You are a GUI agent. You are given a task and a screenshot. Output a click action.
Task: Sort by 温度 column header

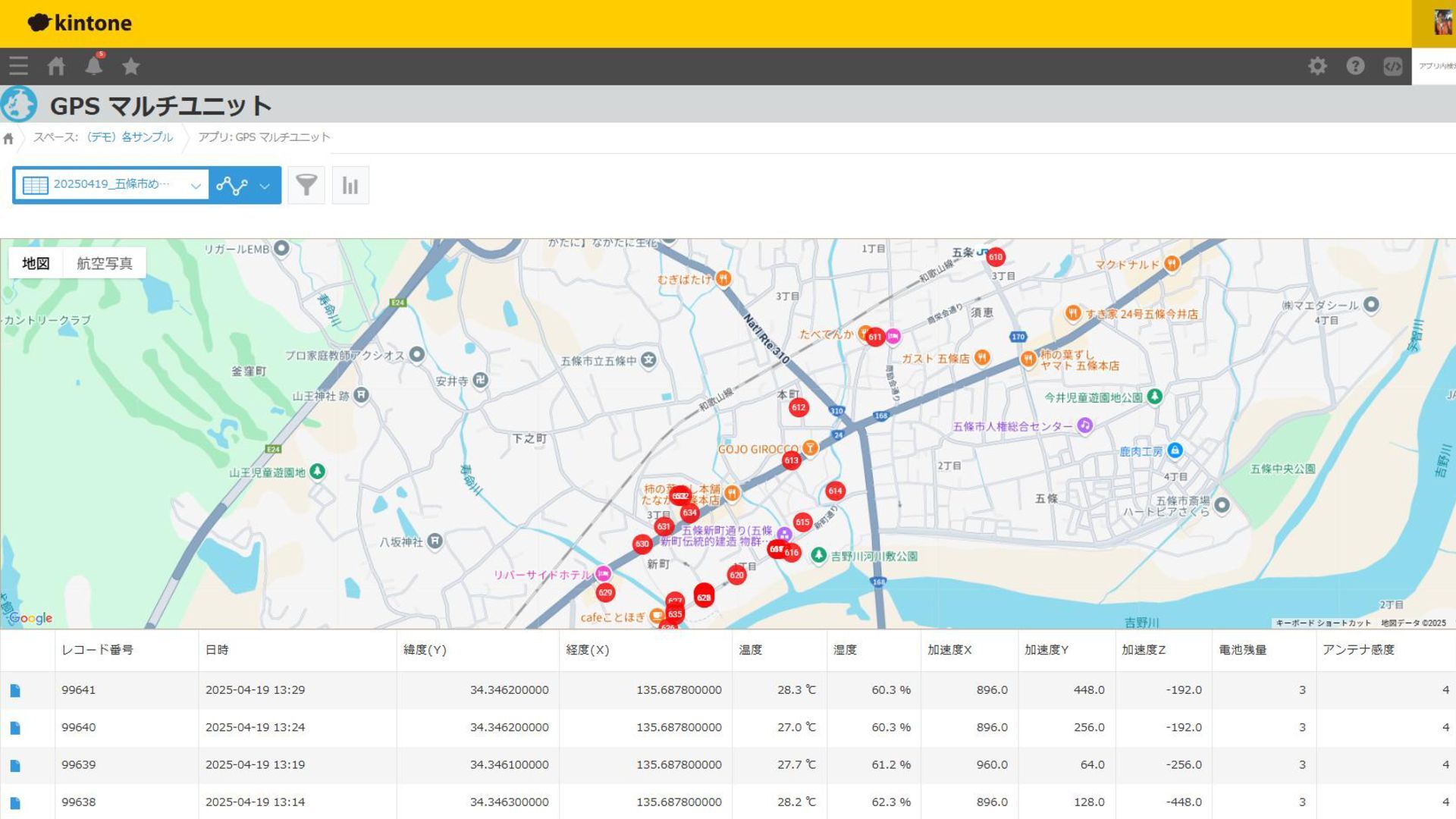751,650
